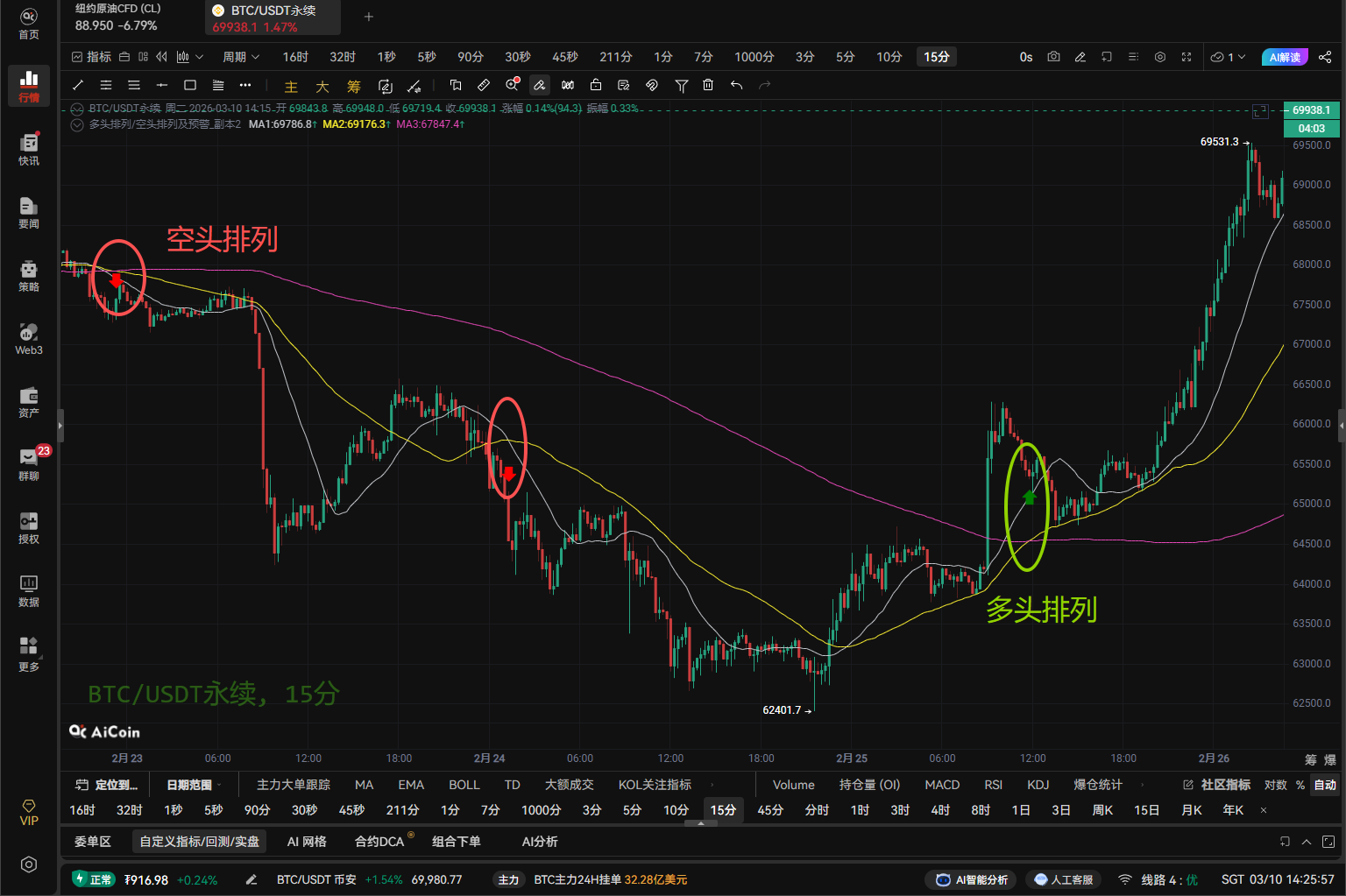Select the MACD indicator tab
Screen dimensions: 1346x896
(942, 785)
